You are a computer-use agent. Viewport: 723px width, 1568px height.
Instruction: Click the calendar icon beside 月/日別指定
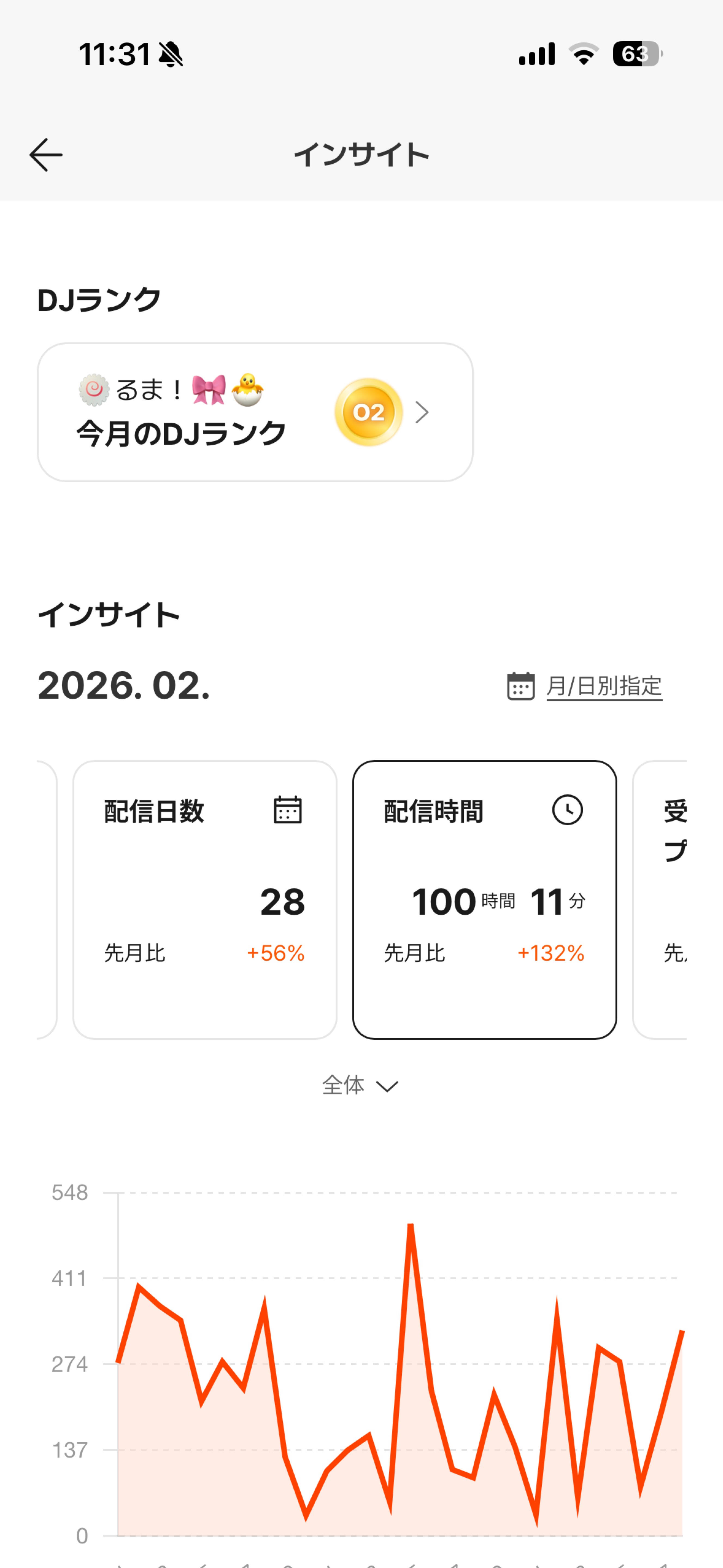521,686
